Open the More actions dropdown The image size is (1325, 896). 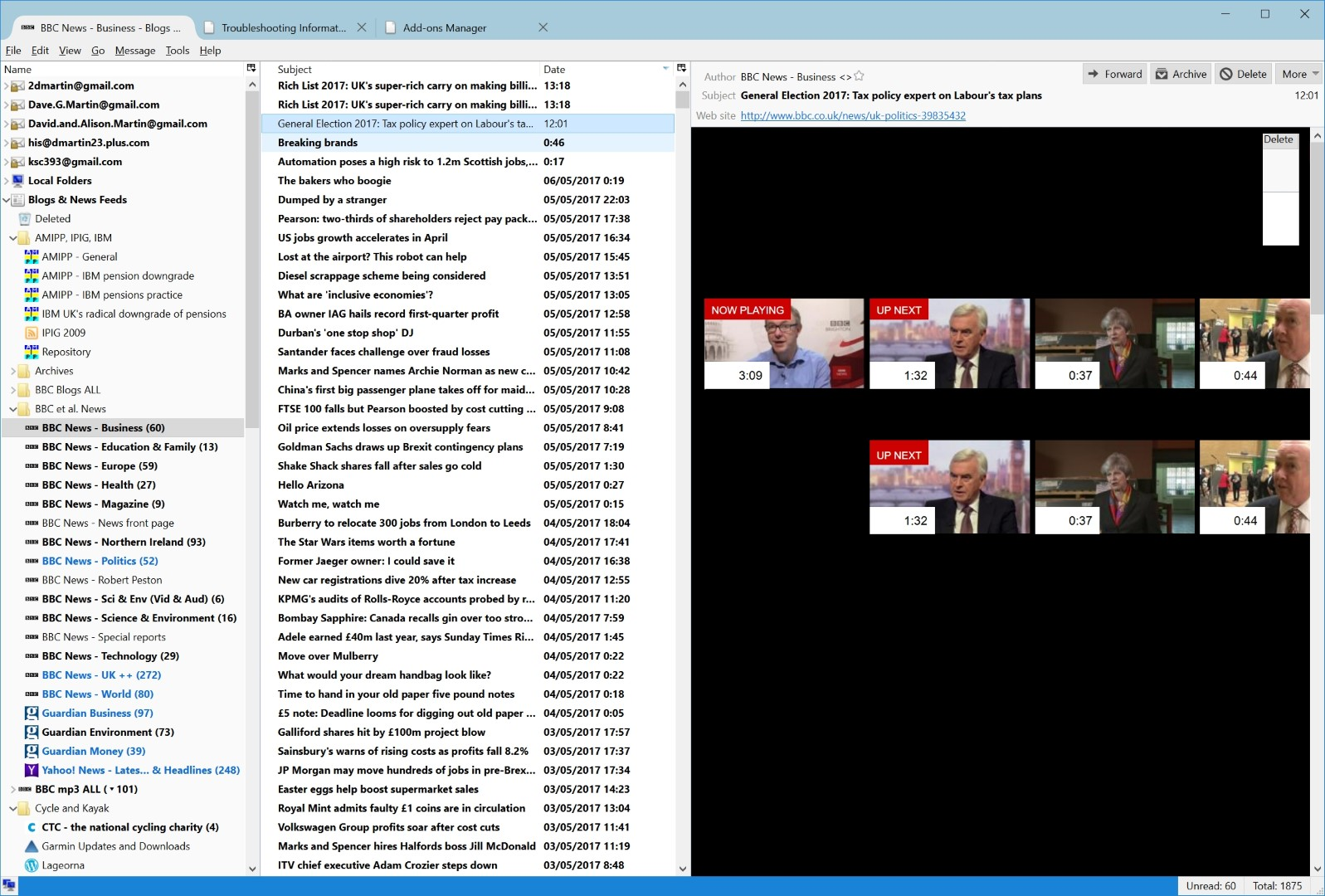[1298, 74]
